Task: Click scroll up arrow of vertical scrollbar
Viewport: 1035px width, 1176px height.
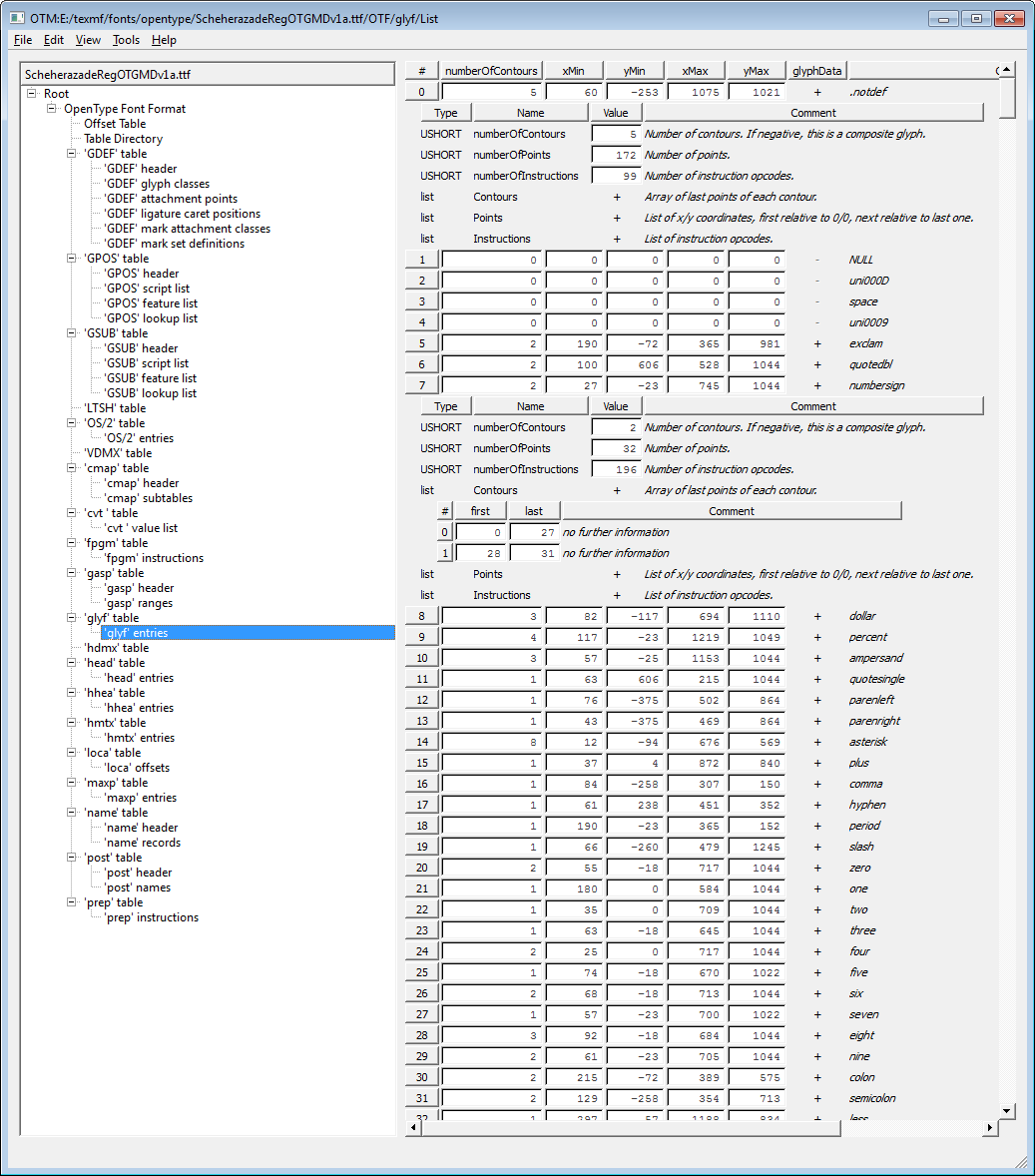Action: (1007, 69)
